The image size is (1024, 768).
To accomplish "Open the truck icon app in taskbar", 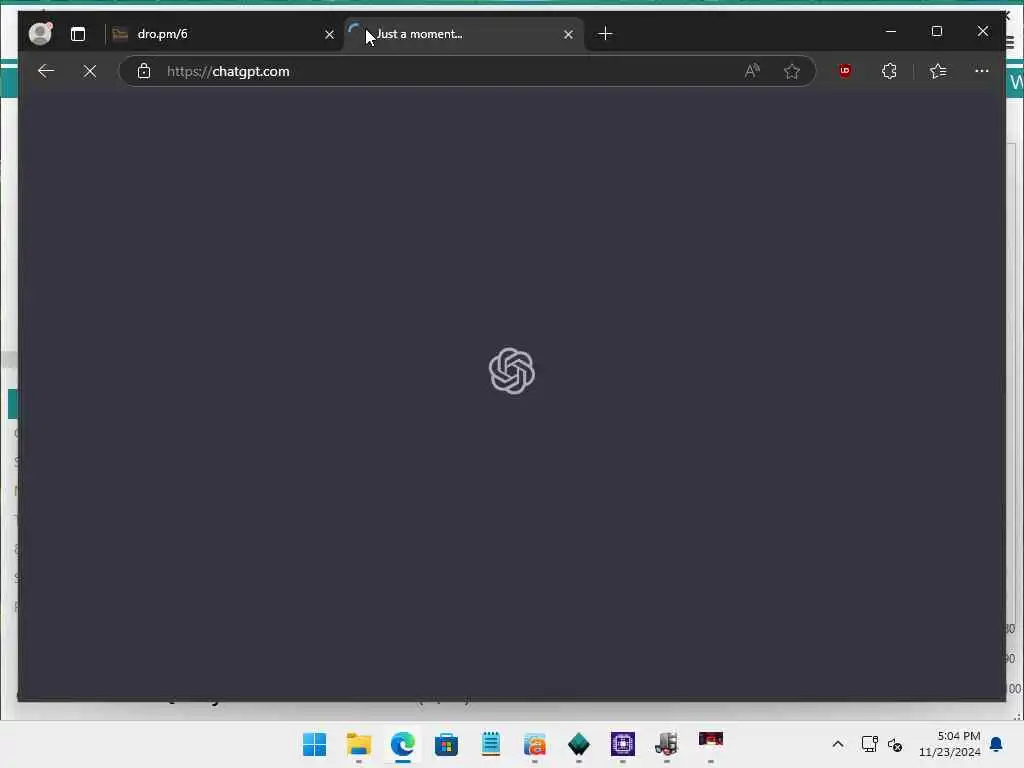I will [667, 744].
